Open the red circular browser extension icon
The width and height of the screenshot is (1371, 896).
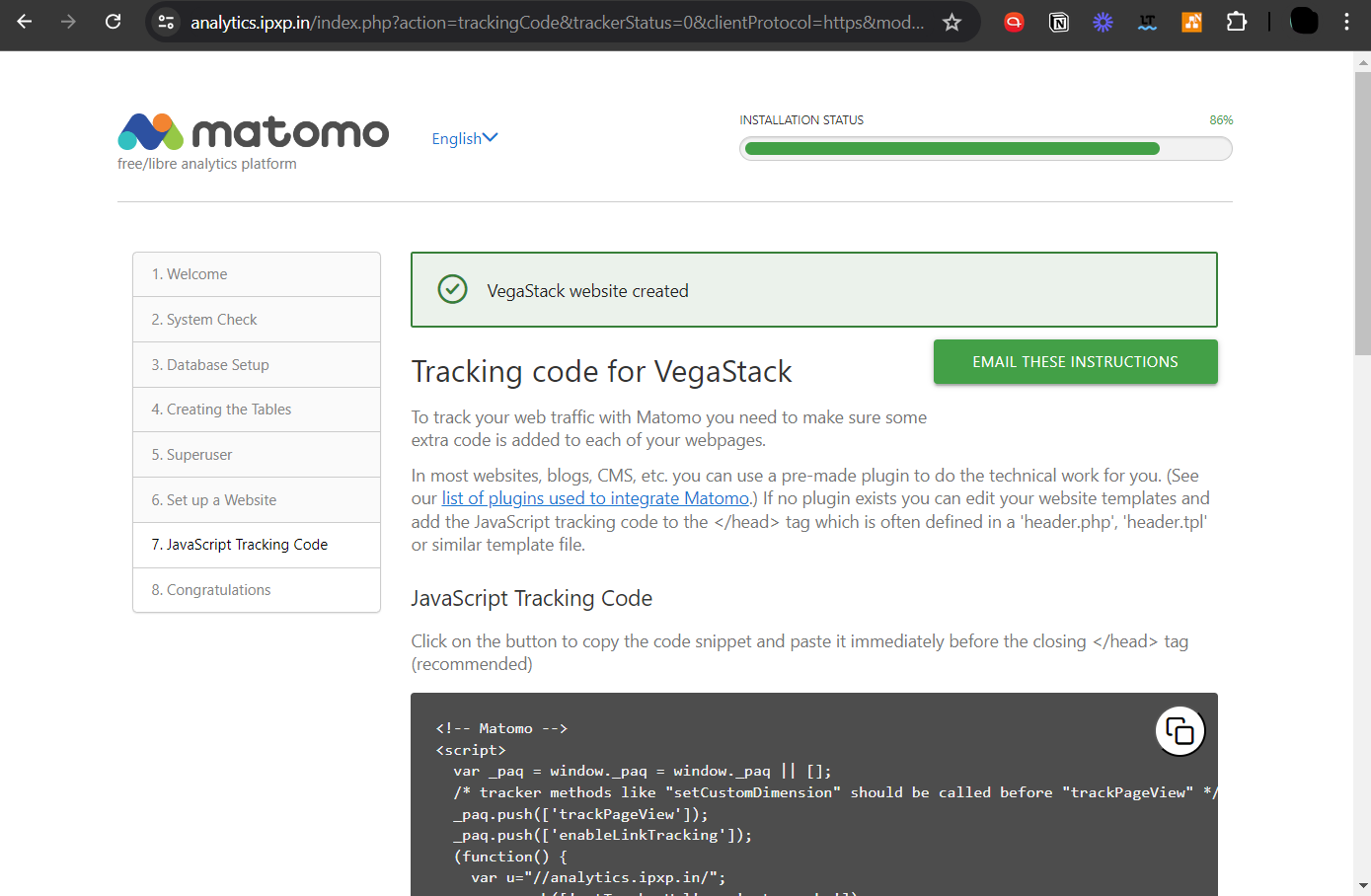pyautogui.click(x=1014, y=22)
